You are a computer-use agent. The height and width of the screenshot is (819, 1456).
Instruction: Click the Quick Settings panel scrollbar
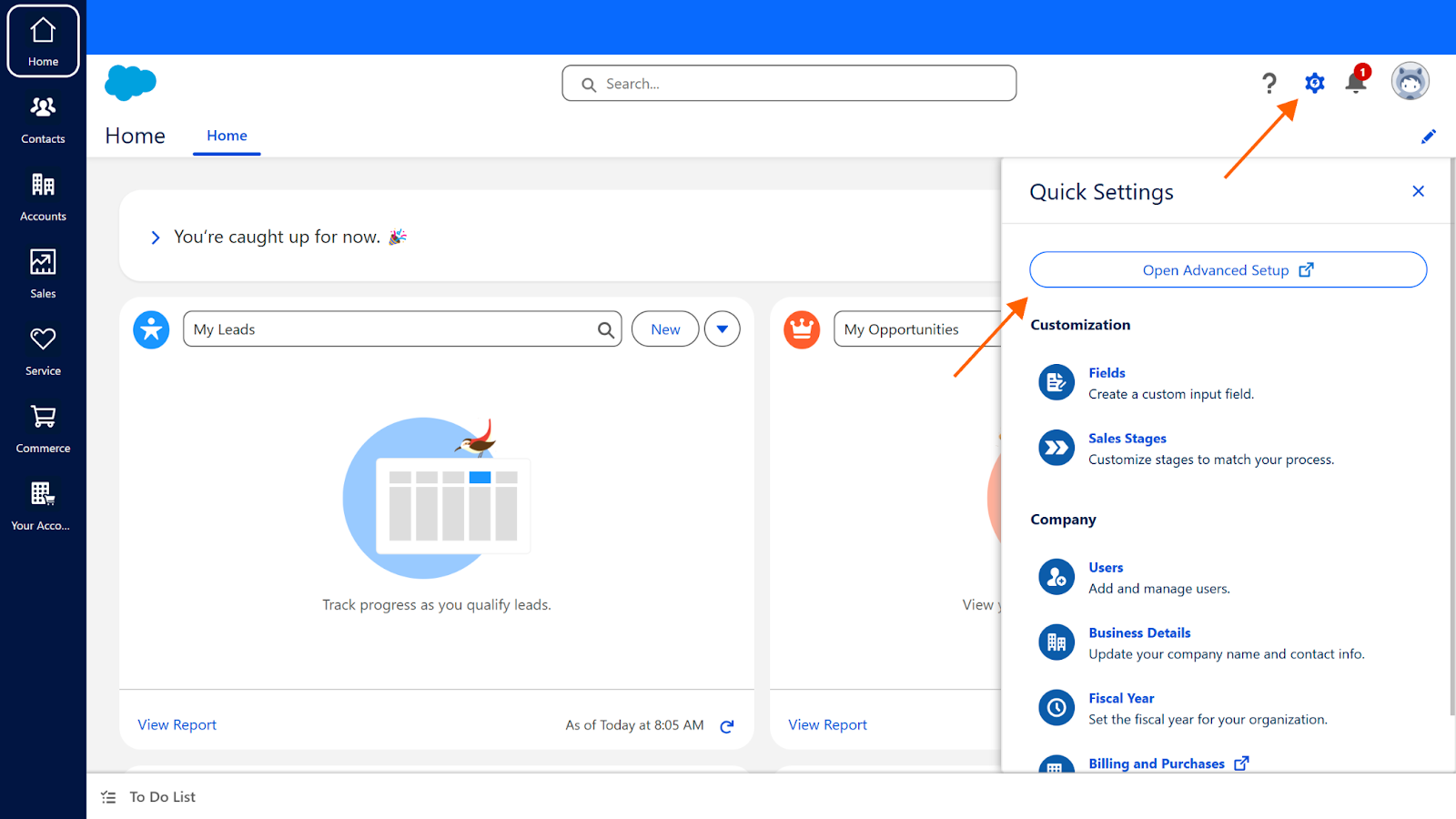(x=1452, y=437)
